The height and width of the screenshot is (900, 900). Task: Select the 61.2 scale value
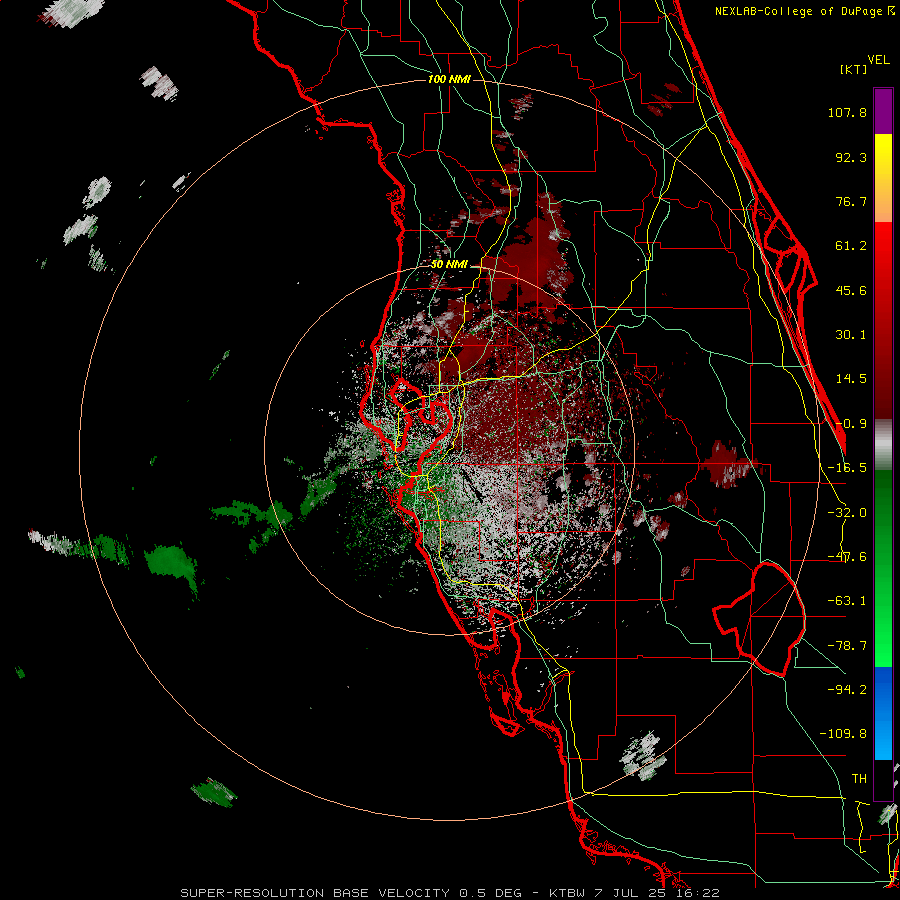coord(851,246)
